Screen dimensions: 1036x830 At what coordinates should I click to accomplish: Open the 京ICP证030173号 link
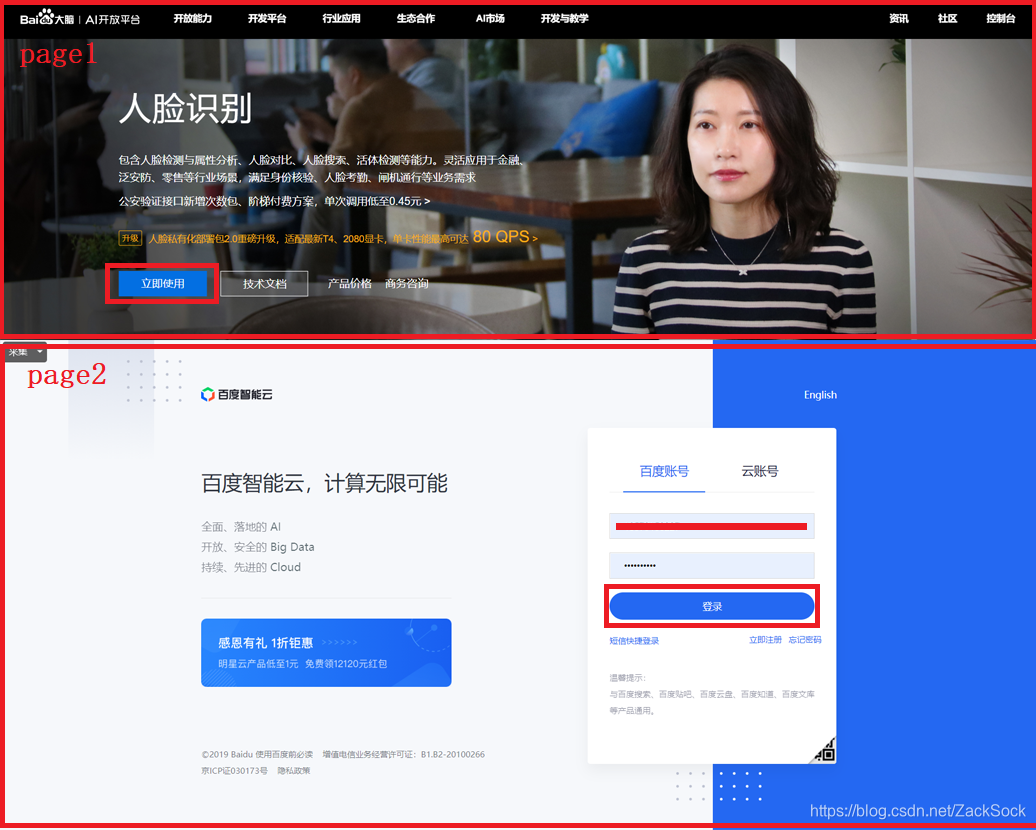click(235, 771)
